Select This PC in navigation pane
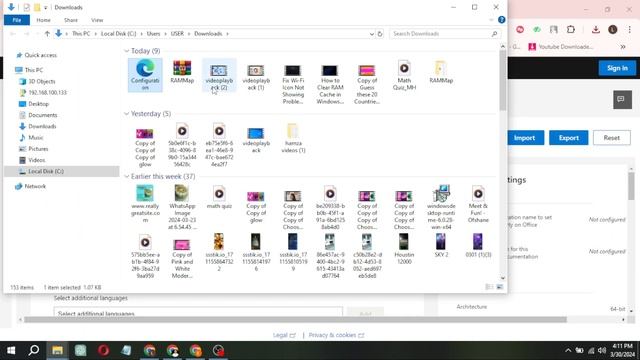 click(33, 70)
